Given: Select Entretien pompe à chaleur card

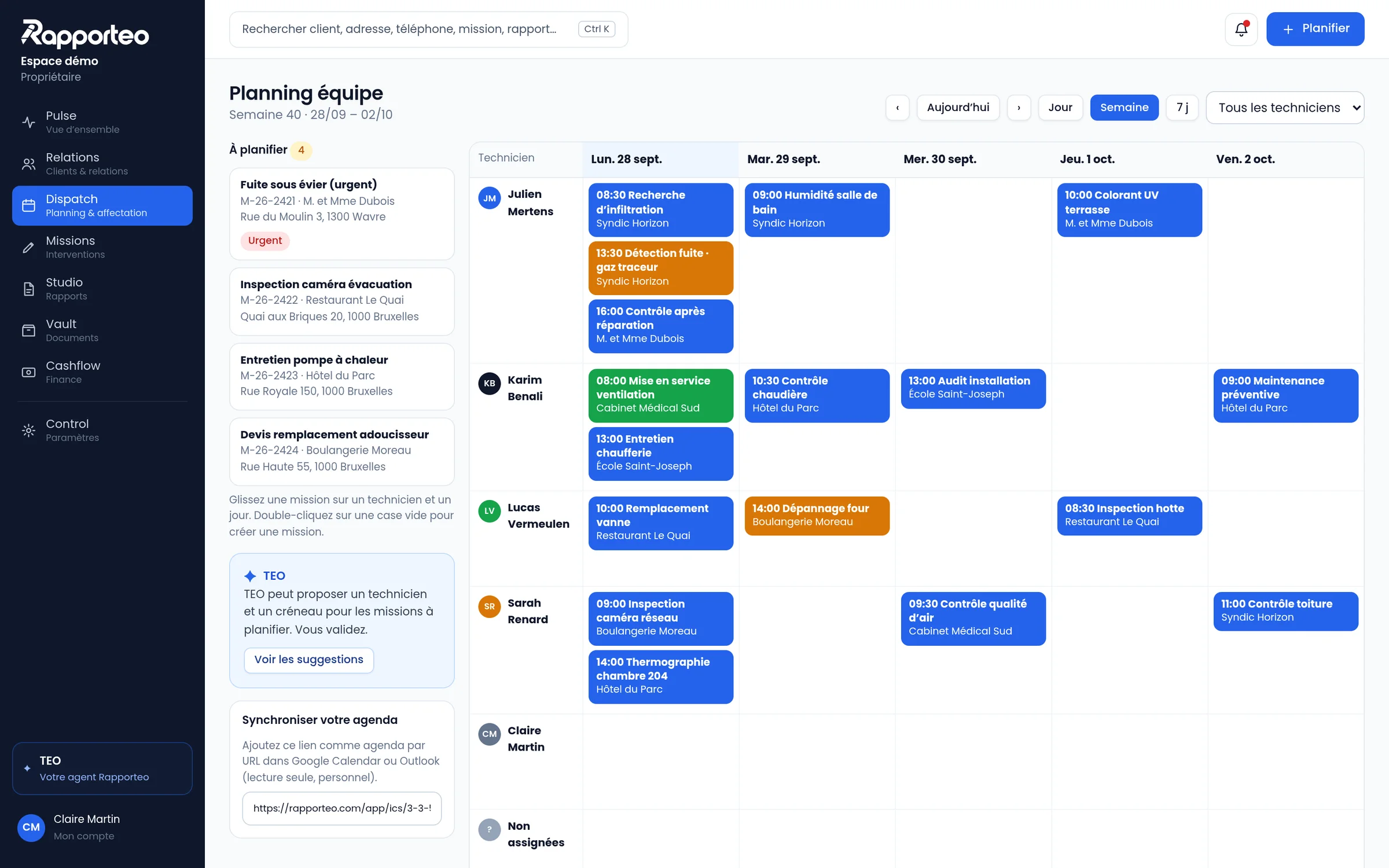Looking at the screenshot, I should point(341,377).
